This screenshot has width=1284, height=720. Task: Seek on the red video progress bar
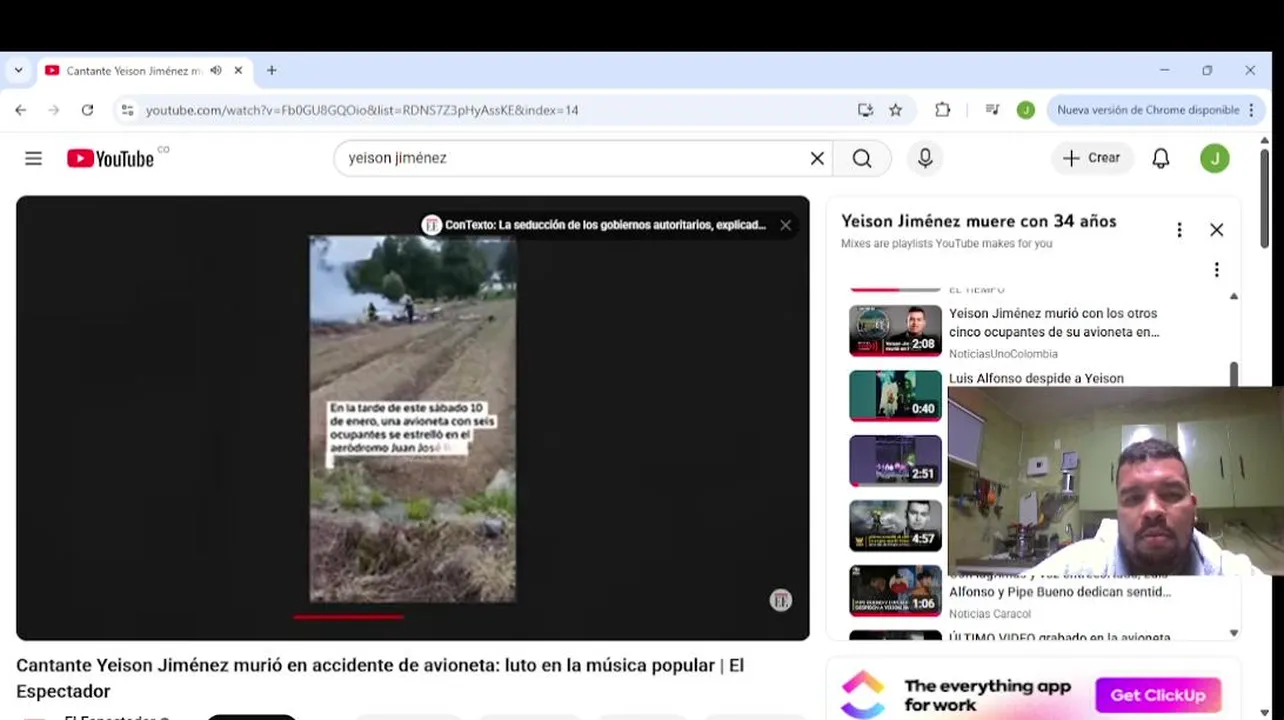tap(348, 617)
